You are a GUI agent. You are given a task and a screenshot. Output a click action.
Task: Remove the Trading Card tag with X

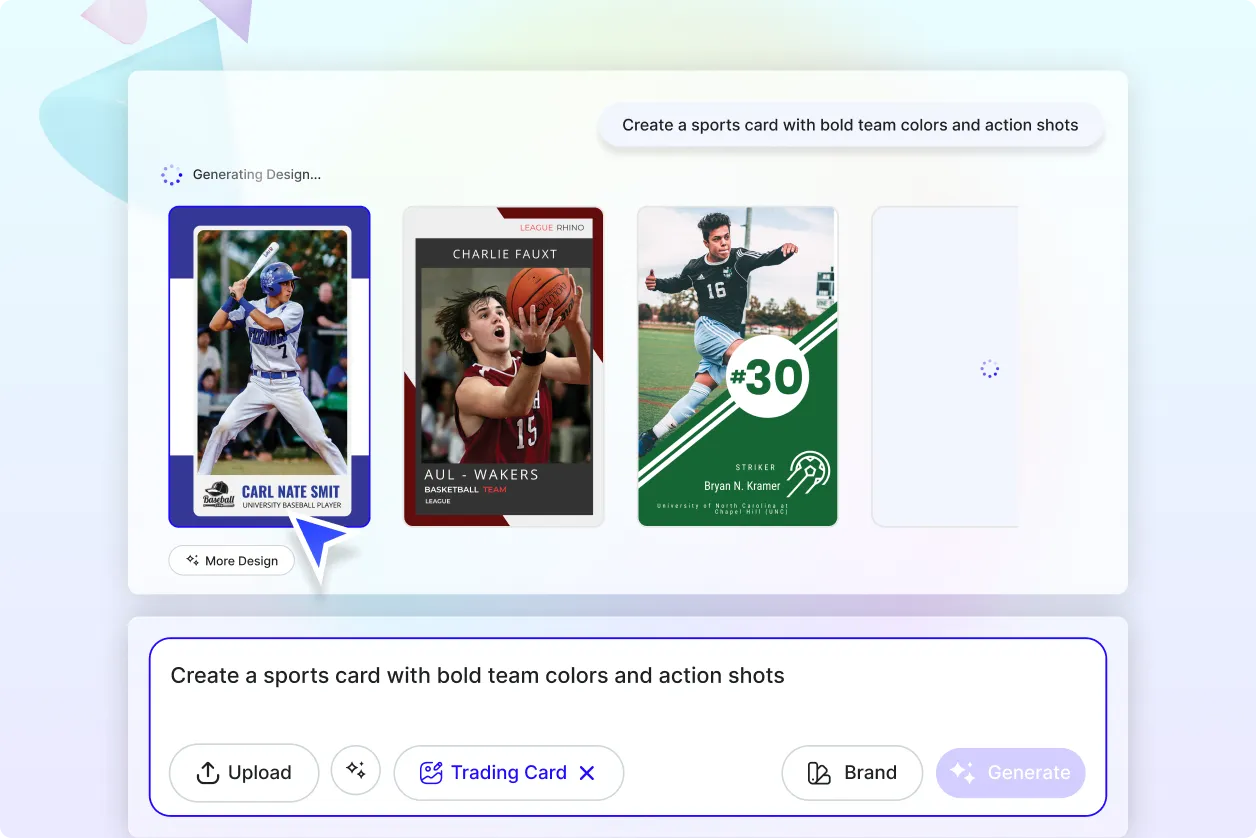pyautogui.click(x=587, y=773)
